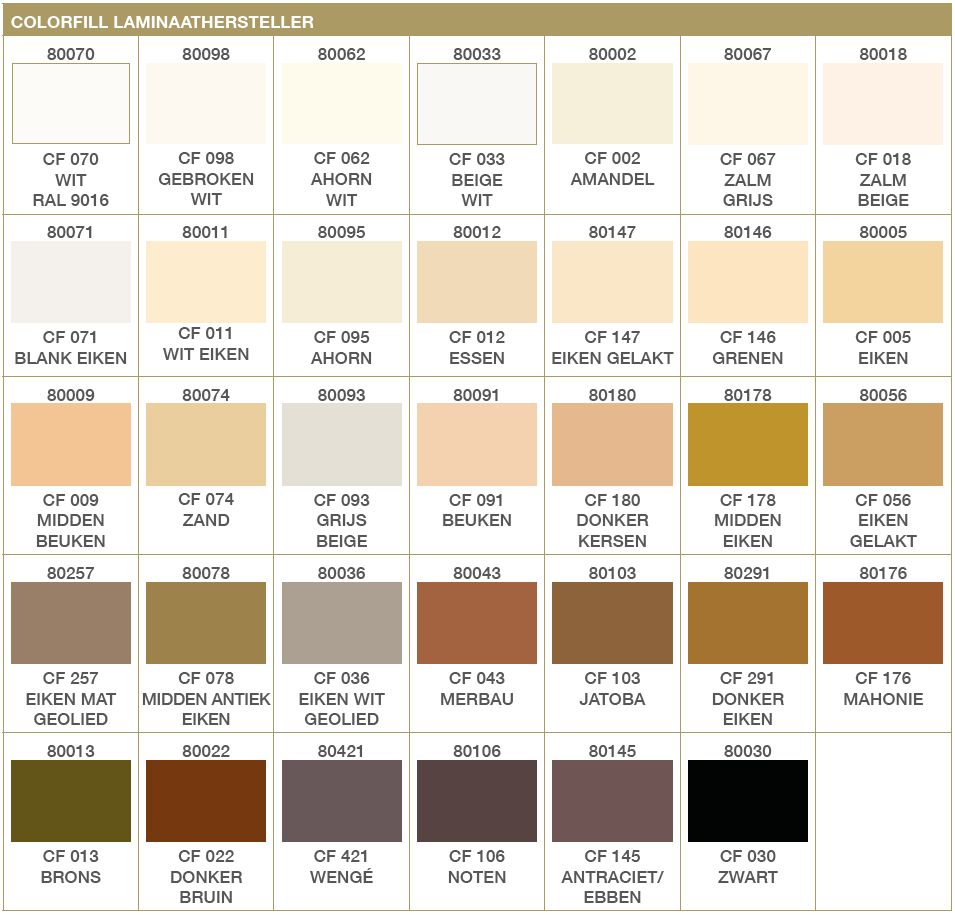Choose the CF 106 Noten color swatch
The width and height of the screenshot is (955, 915).
[477, 801]
